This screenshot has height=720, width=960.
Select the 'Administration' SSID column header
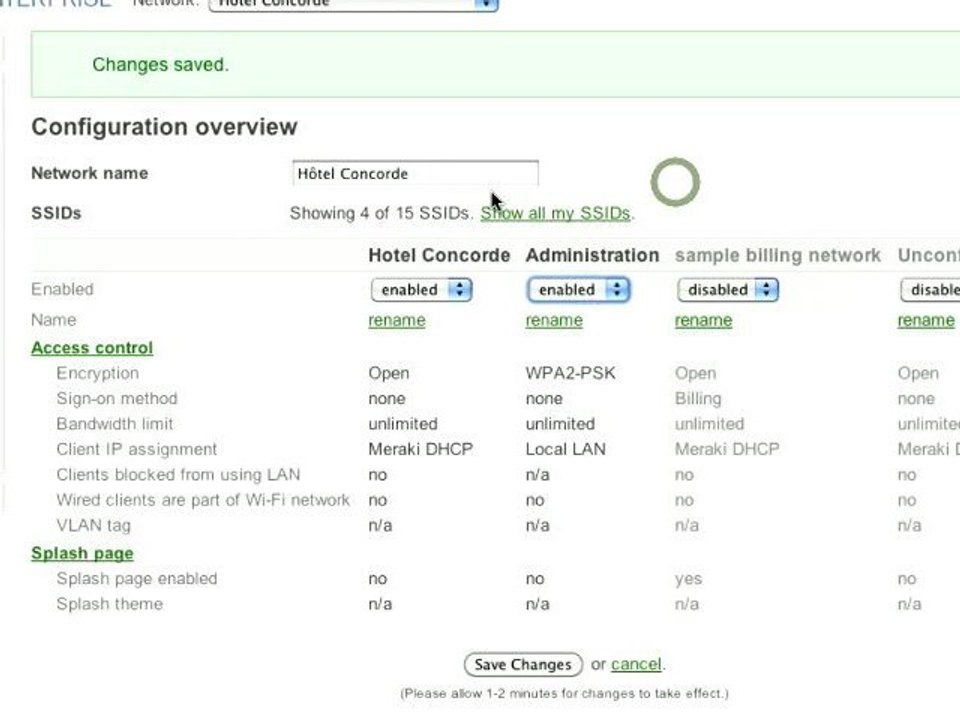click(592, 255)
